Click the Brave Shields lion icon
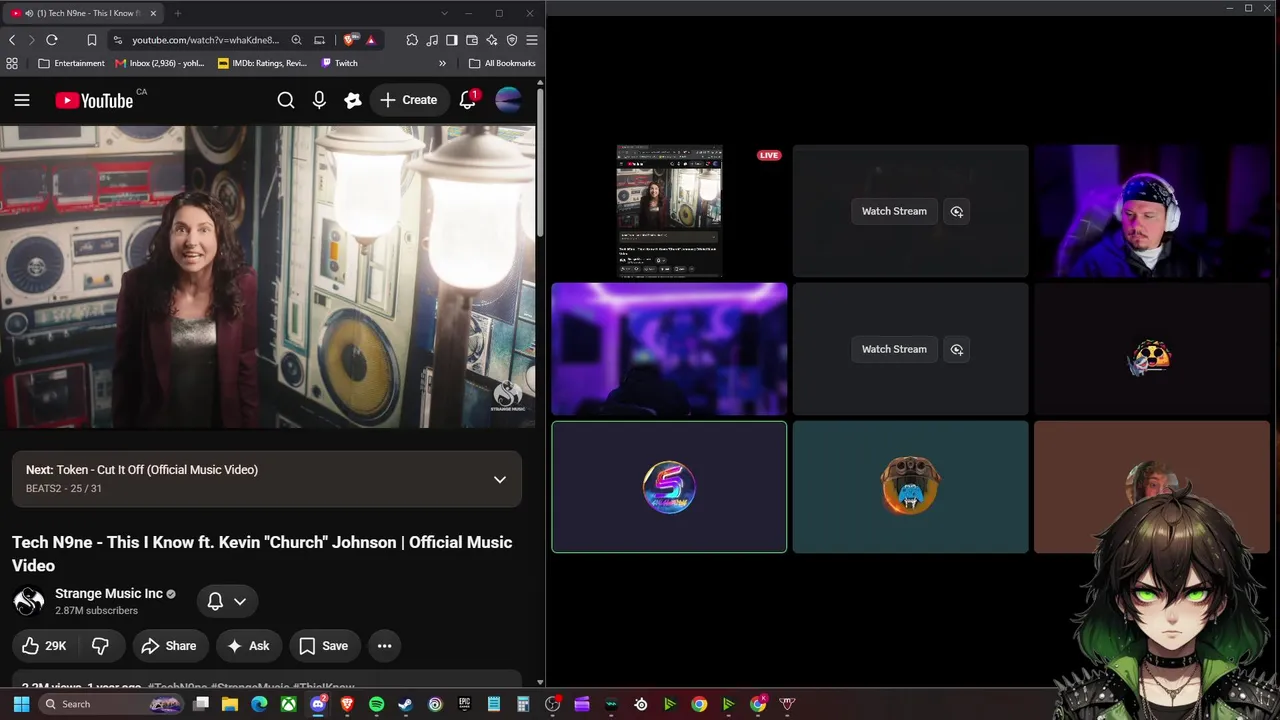 (x=349, y=40)
